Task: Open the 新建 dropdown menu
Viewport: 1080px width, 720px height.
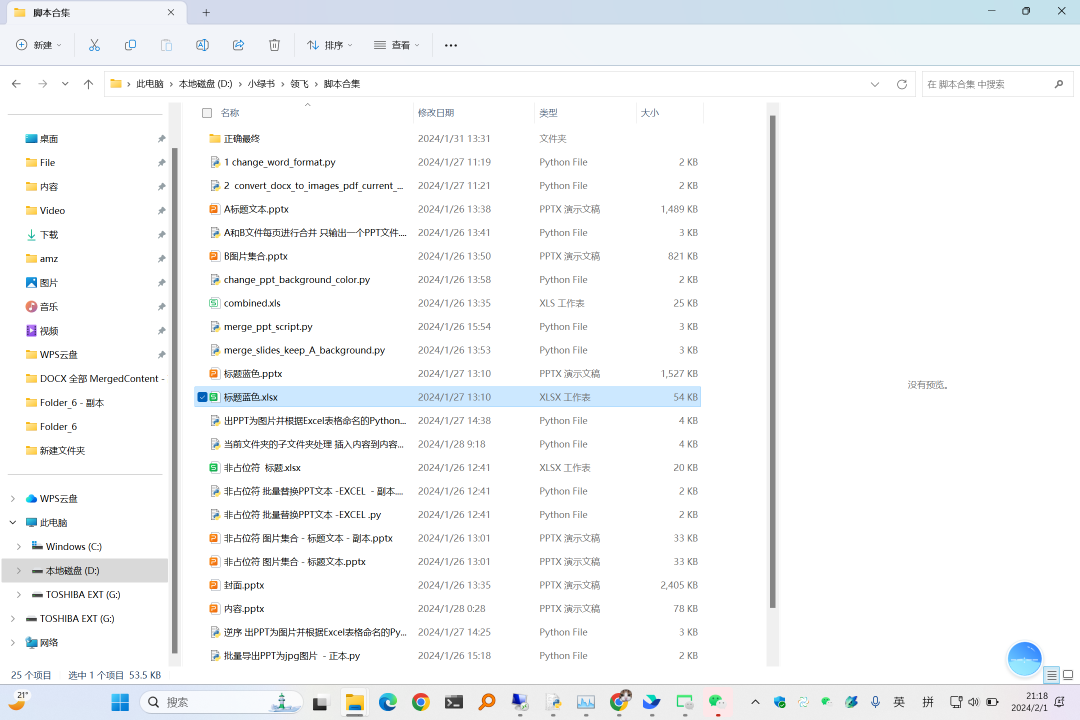Action: pyautogui.click(x=39, y=45)
